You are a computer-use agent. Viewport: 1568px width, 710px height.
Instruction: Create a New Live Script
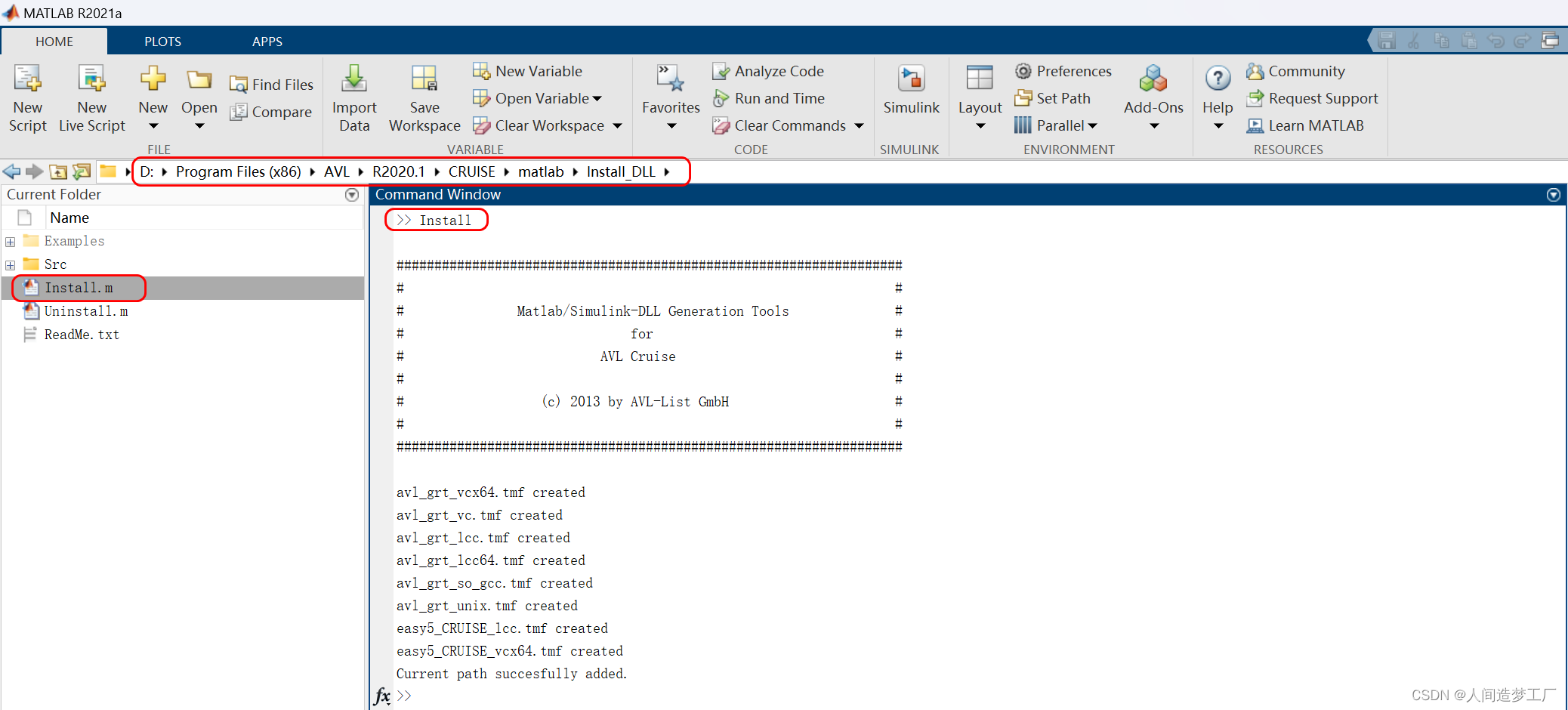pos(92,98)
